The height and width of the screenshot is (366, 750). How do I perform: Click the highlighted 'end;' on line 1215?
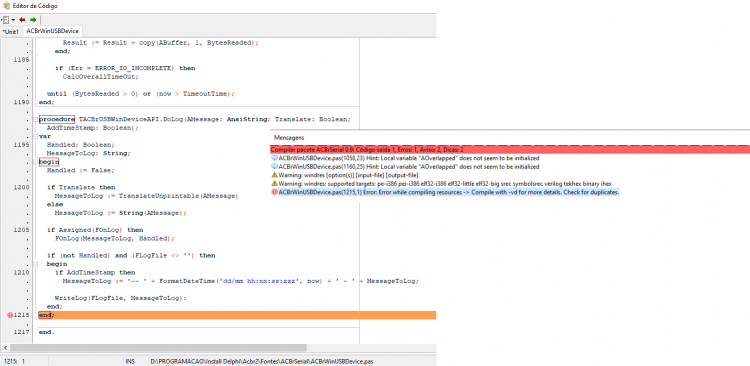[46, 315]
